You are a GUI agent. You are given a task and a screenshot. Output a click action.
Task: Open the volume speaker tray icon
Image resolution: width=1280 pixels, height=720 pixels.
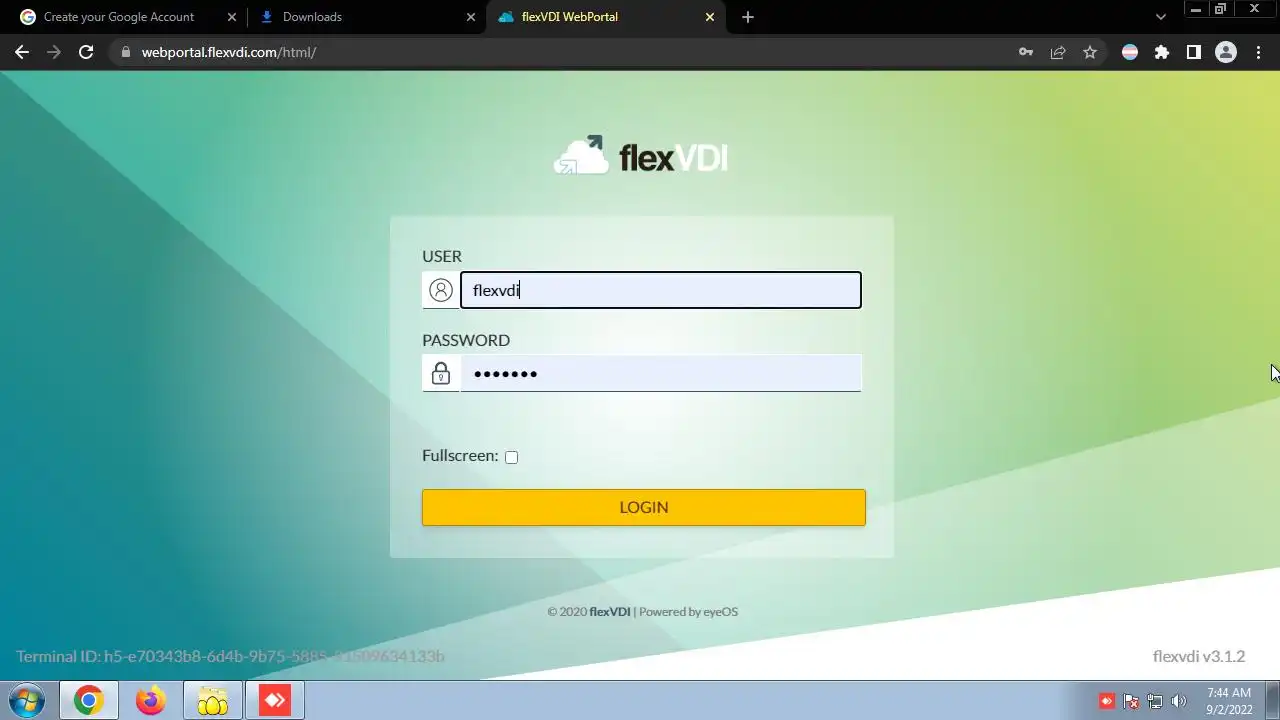tap(1179, 701)
